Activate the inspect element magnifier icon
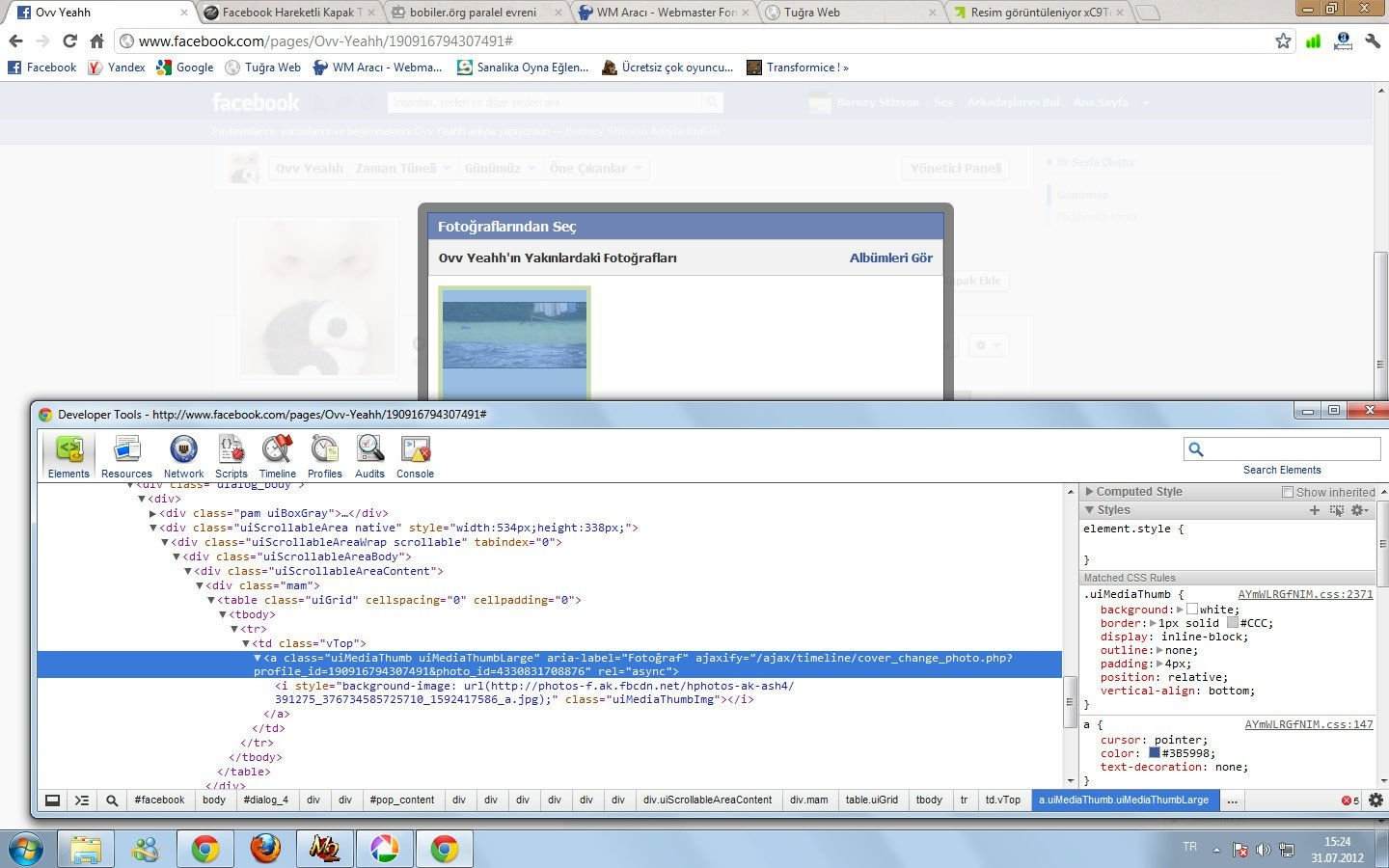The width and height of the screenshot is (1389, 868). coord(112,800)
